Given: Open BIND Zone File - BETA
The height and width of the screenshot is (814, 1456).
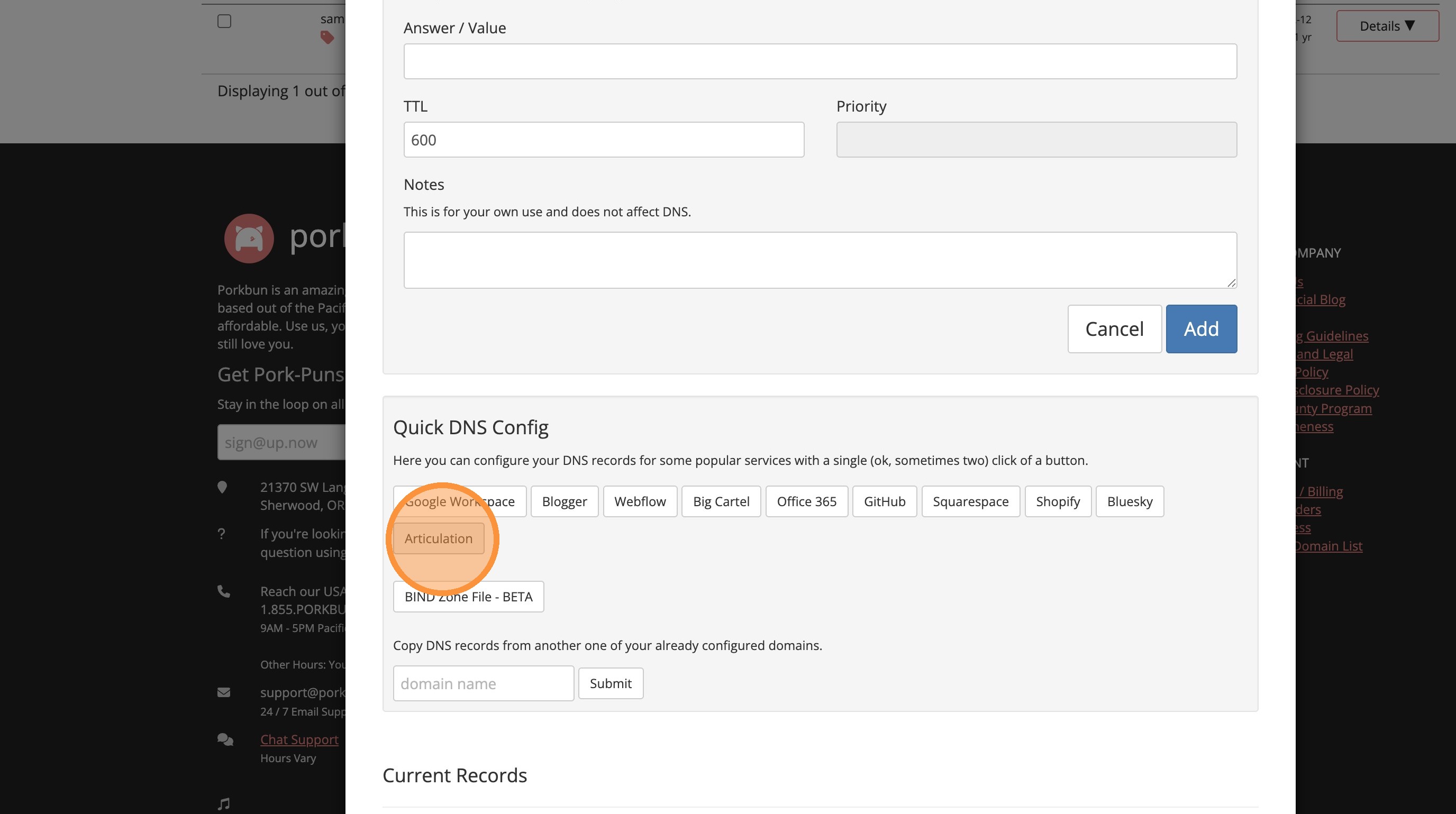Looking at the screenshot, I should click(468, 597).
